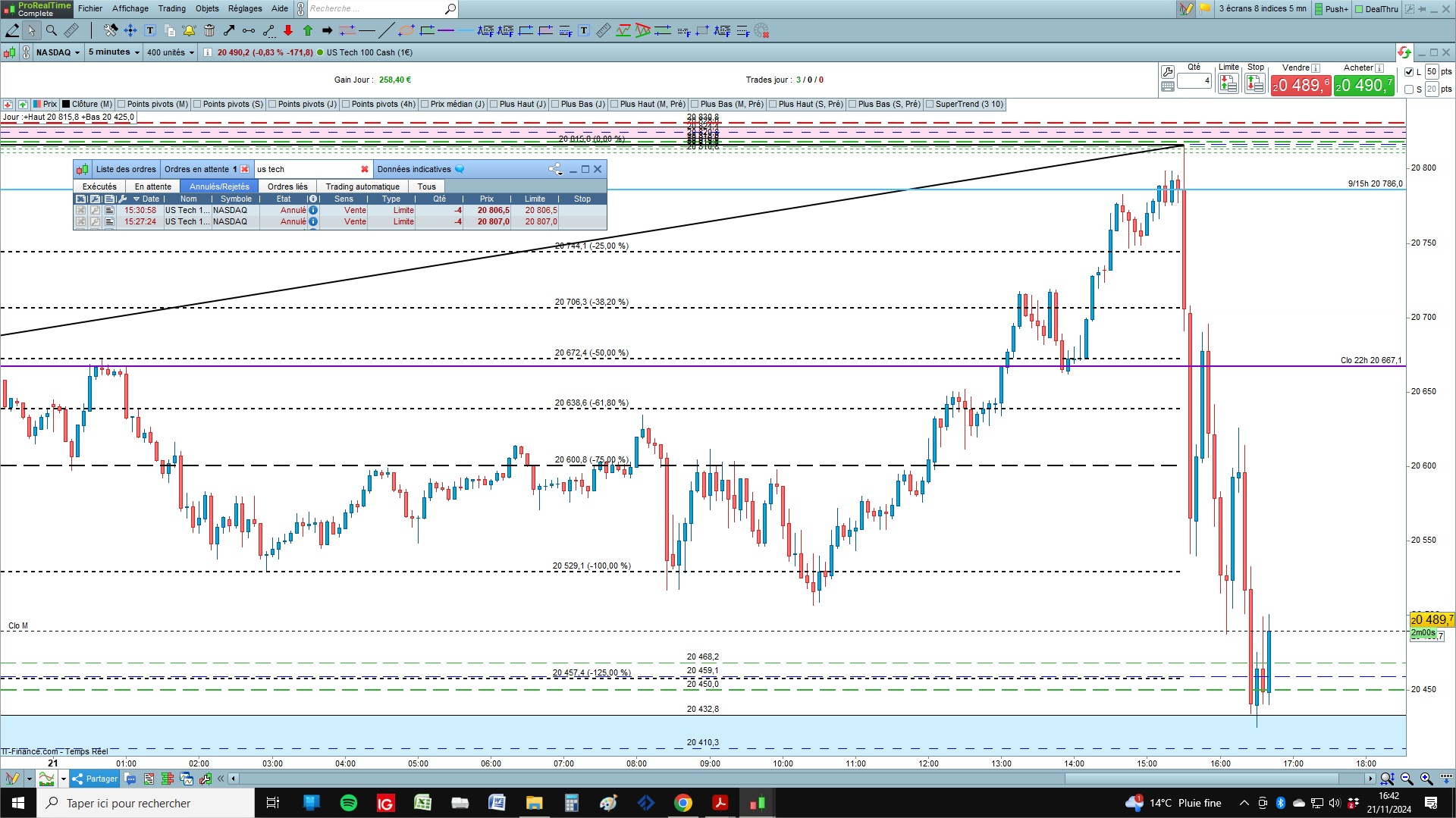
Task: Enable the S stop points checkbox
Action: pyautogui.click(x=1409, y=89)
